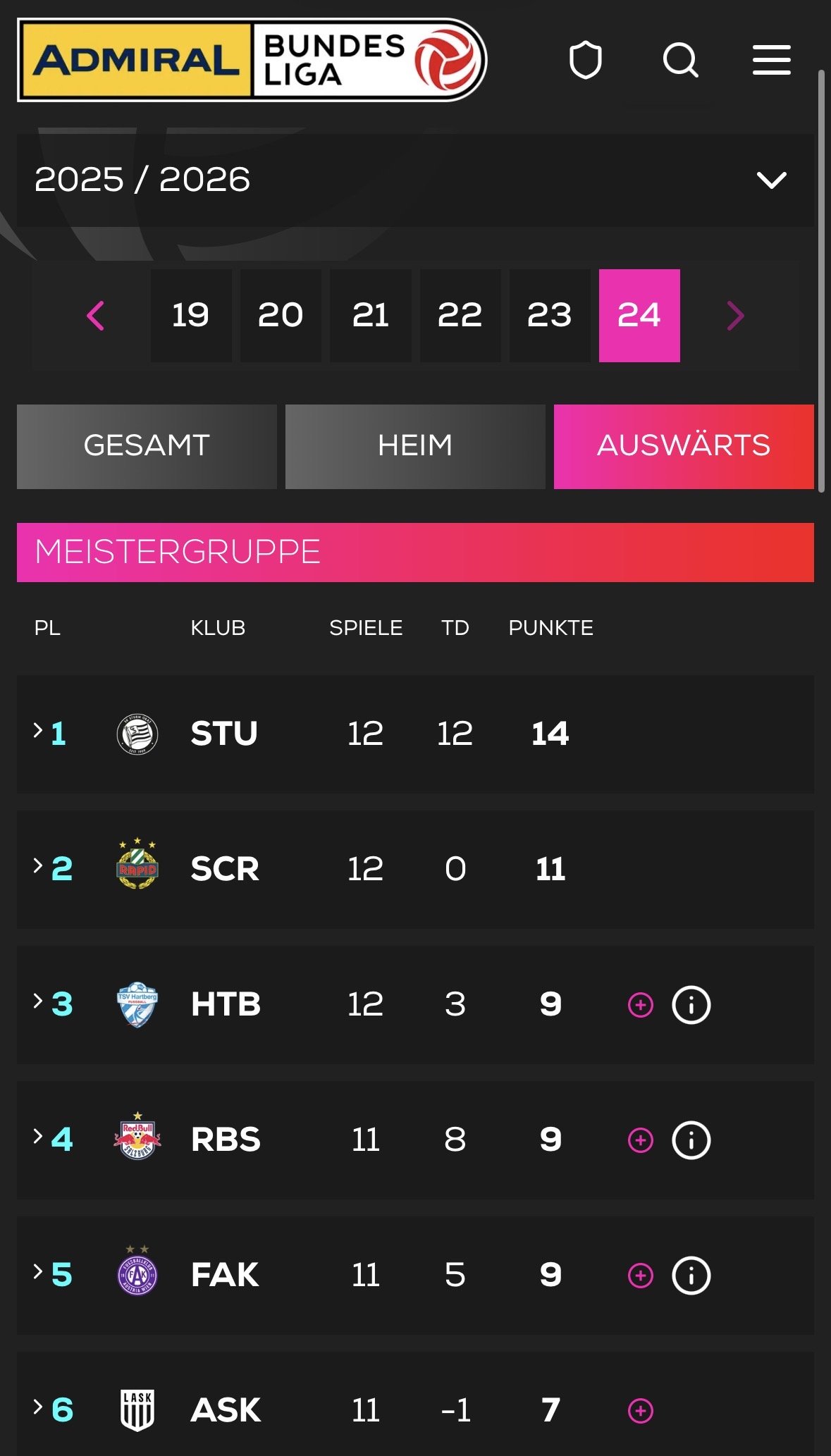Switch to the GESAMT table tab

click(147, 446)
